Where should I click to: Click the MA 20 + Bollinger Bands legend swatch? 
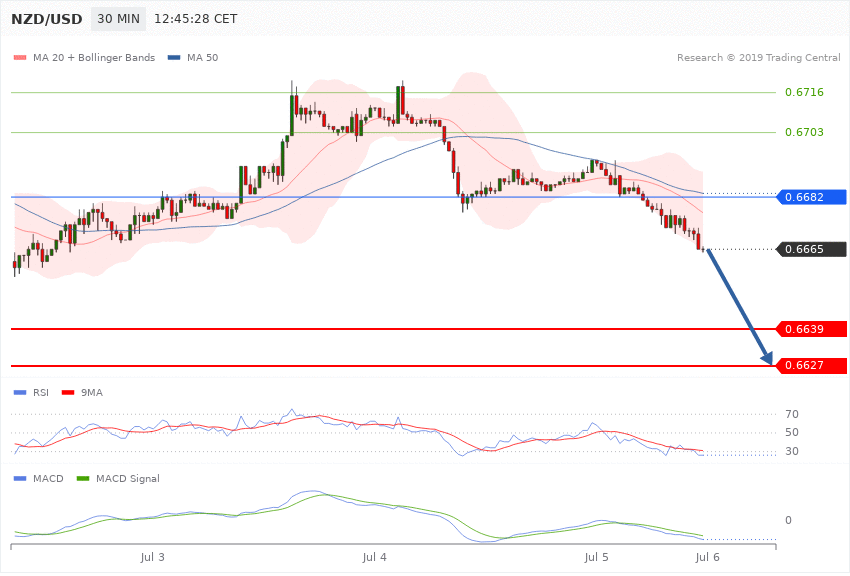point(20,57)
